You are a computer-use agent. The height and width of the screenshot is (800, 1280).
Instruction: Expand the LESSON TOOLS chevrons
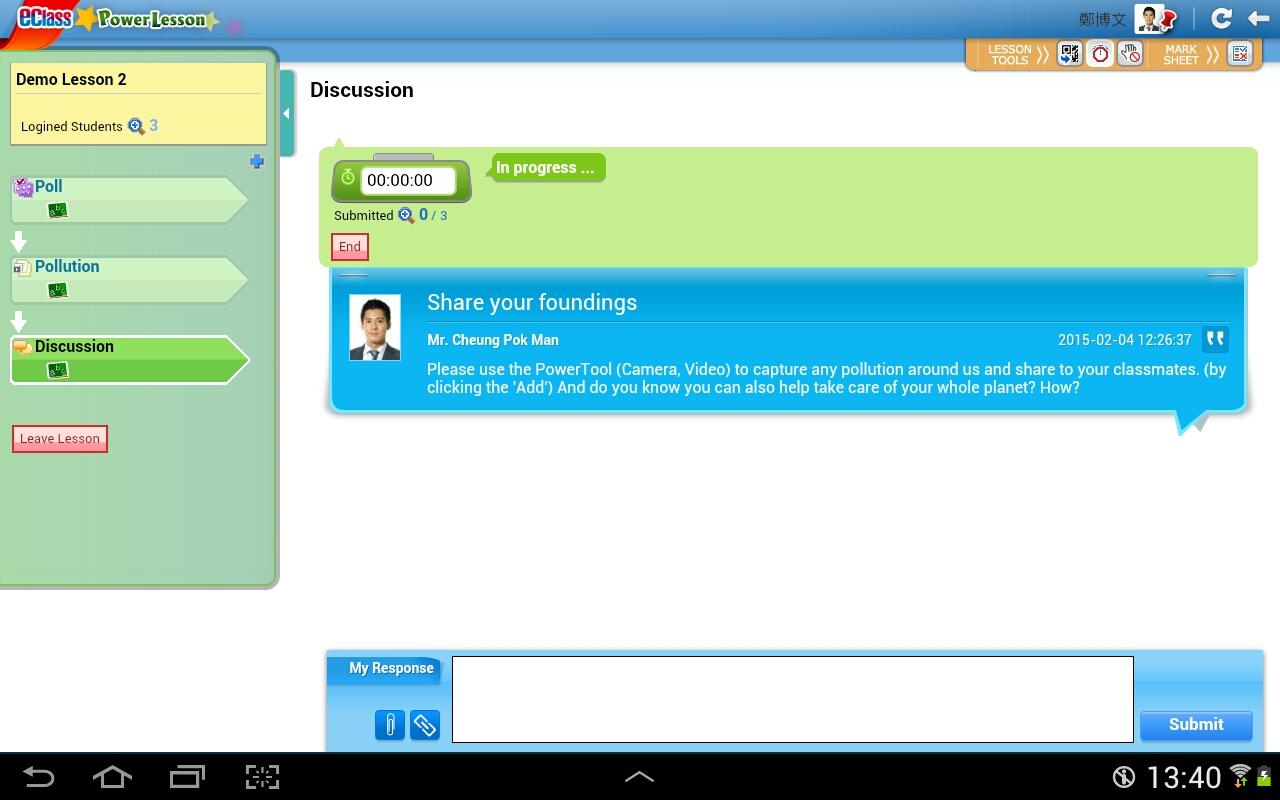tap(1043, 55)
